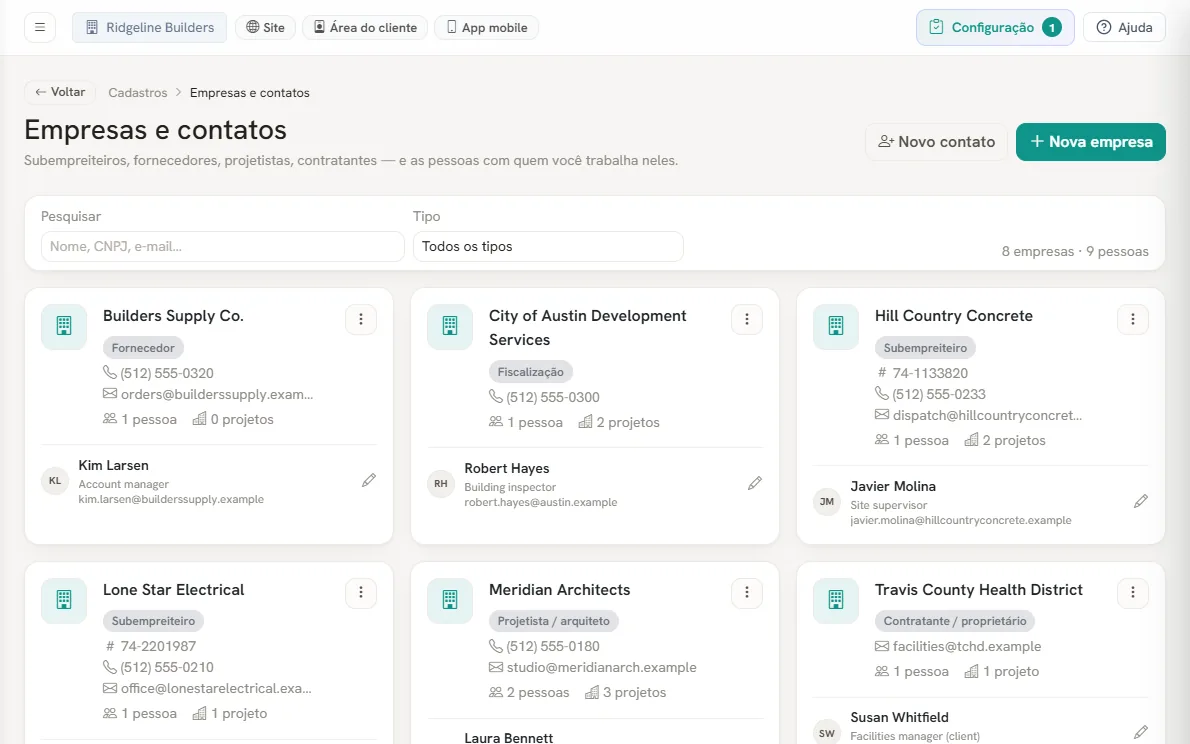Open options menu for Builders Supply Co.
The height and width of the screenshot is (744, 1190).
click(x=361, y=320)
